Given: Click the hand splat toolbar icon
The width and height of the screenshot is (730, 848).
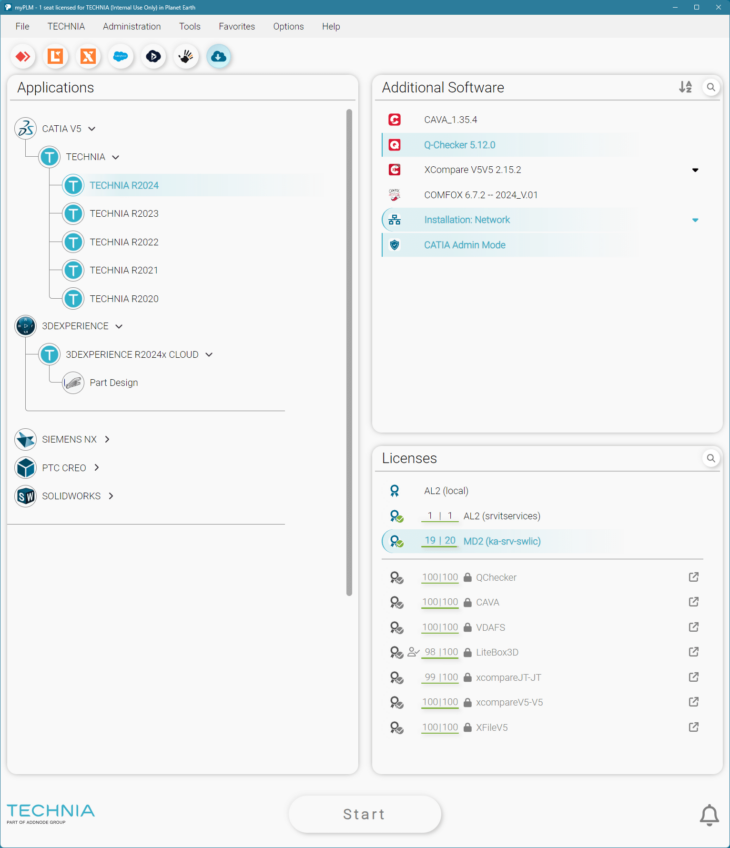Looking at the screenshot, I should 186,56.
